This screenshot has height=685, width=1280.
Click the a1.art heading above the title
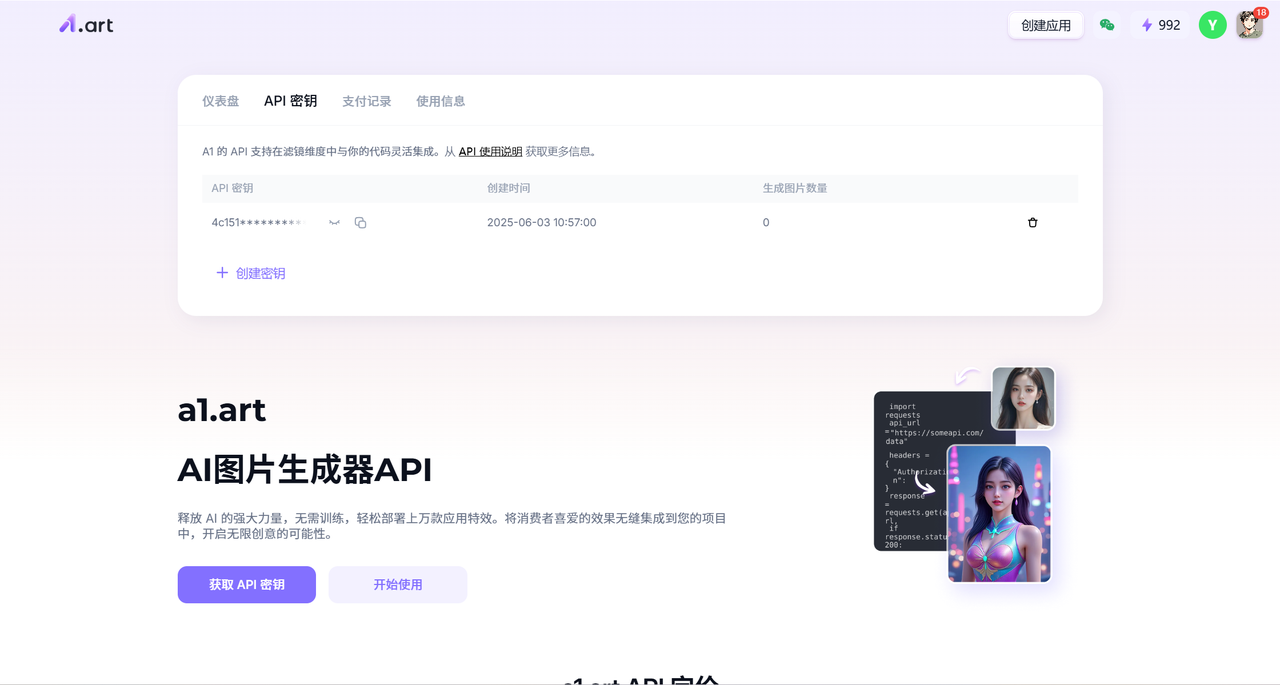[222, 410]
